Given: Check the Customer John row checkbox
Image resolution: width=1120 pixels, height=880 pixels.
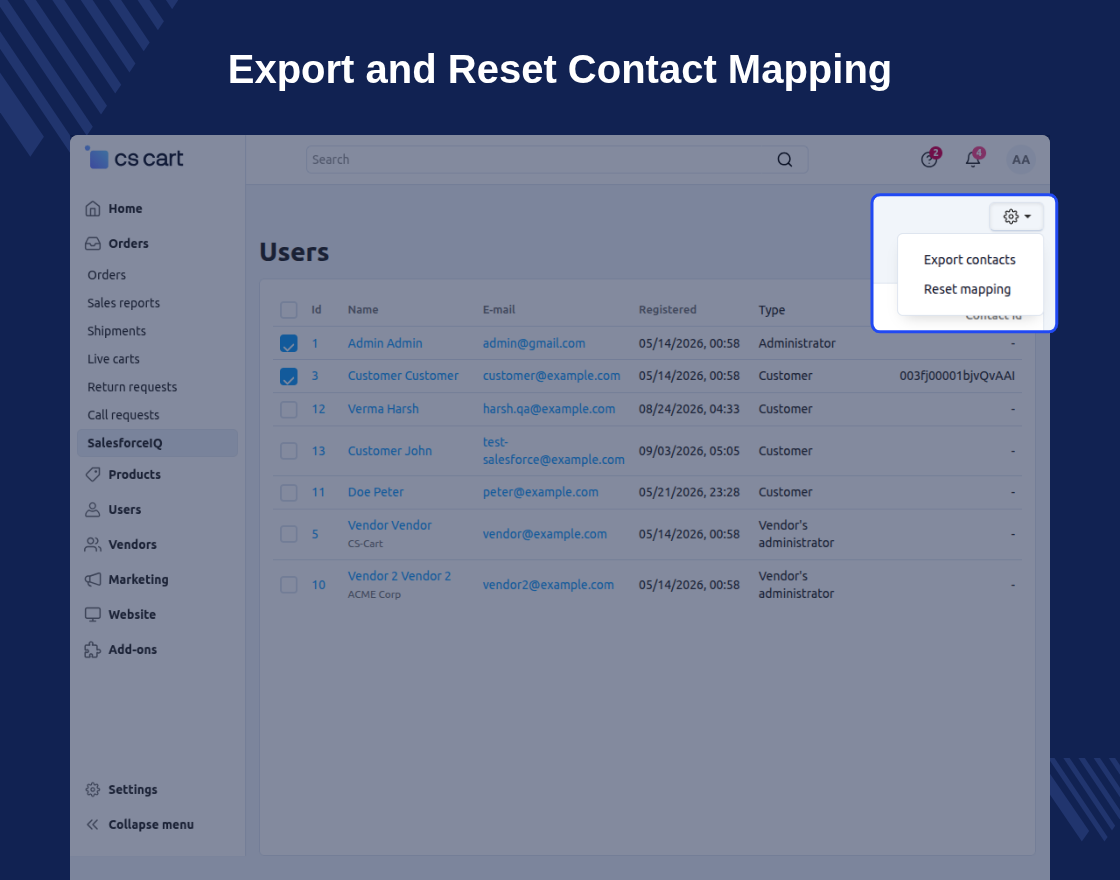Looking at the screenshot, I should 289,451.
